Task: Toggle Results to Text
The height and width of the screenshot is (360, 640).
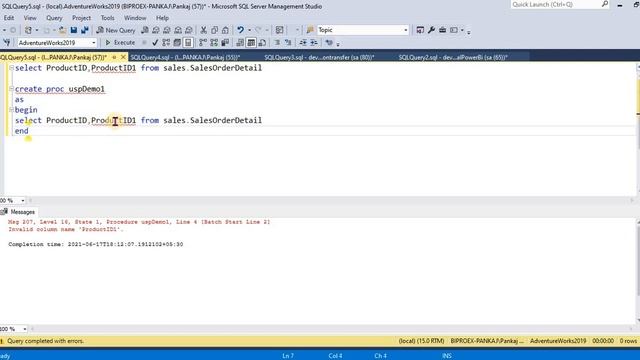Action: click(240, 42)
